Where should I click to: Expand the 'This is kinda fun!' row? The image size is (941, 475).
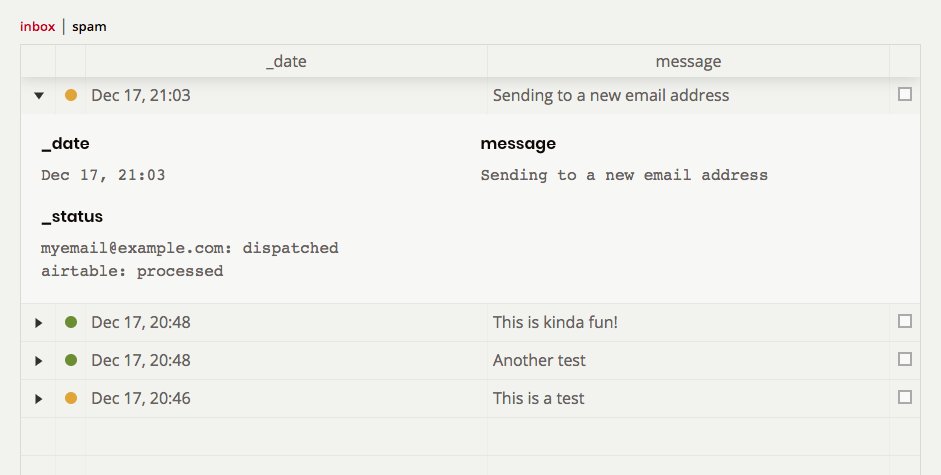(39, 322)
